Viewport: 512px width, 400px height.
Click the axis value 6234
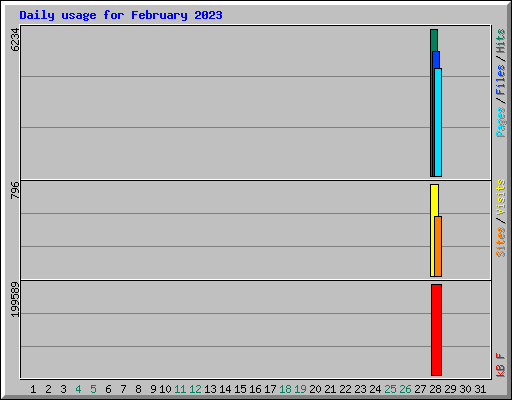point(15,40)
